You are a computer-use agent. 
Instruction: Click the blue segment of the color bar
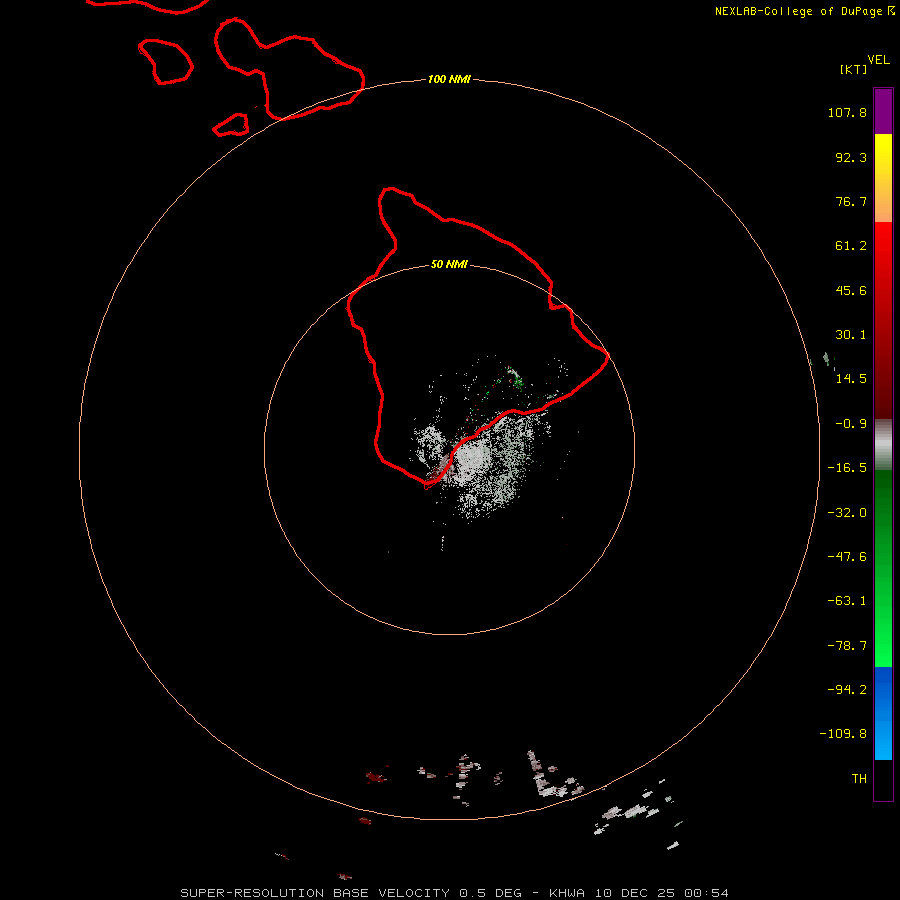pyautogui.click(x=883, y=713)
